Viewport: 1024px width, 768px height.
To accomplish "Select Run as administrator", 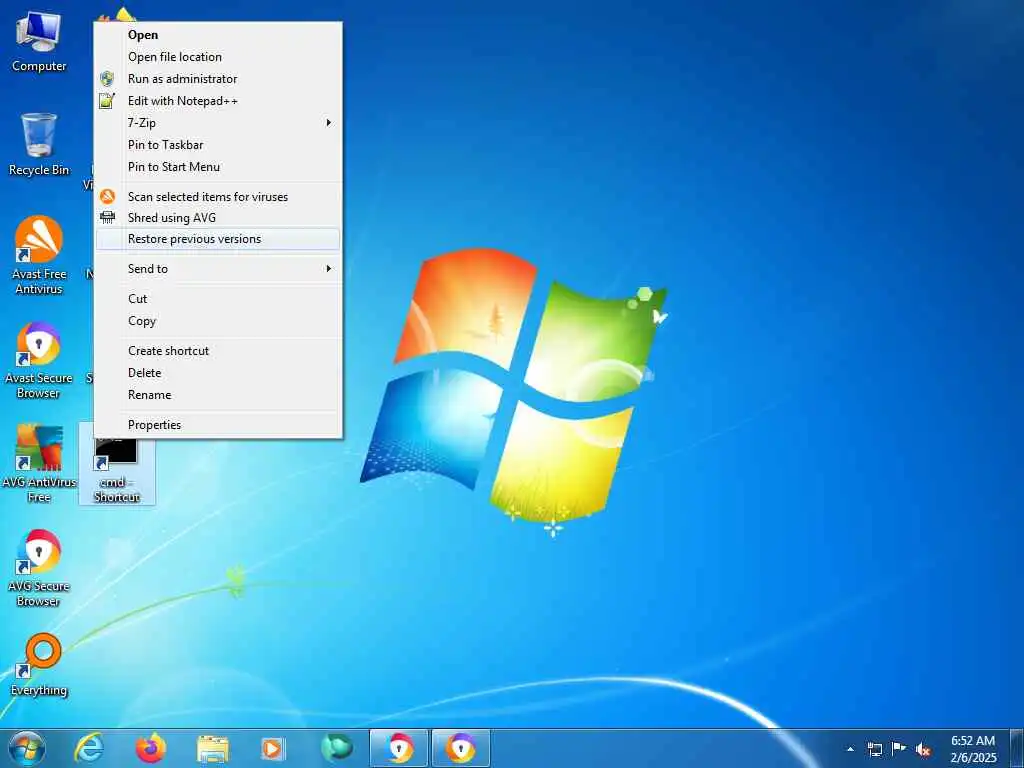I will [x=218, y=78].
